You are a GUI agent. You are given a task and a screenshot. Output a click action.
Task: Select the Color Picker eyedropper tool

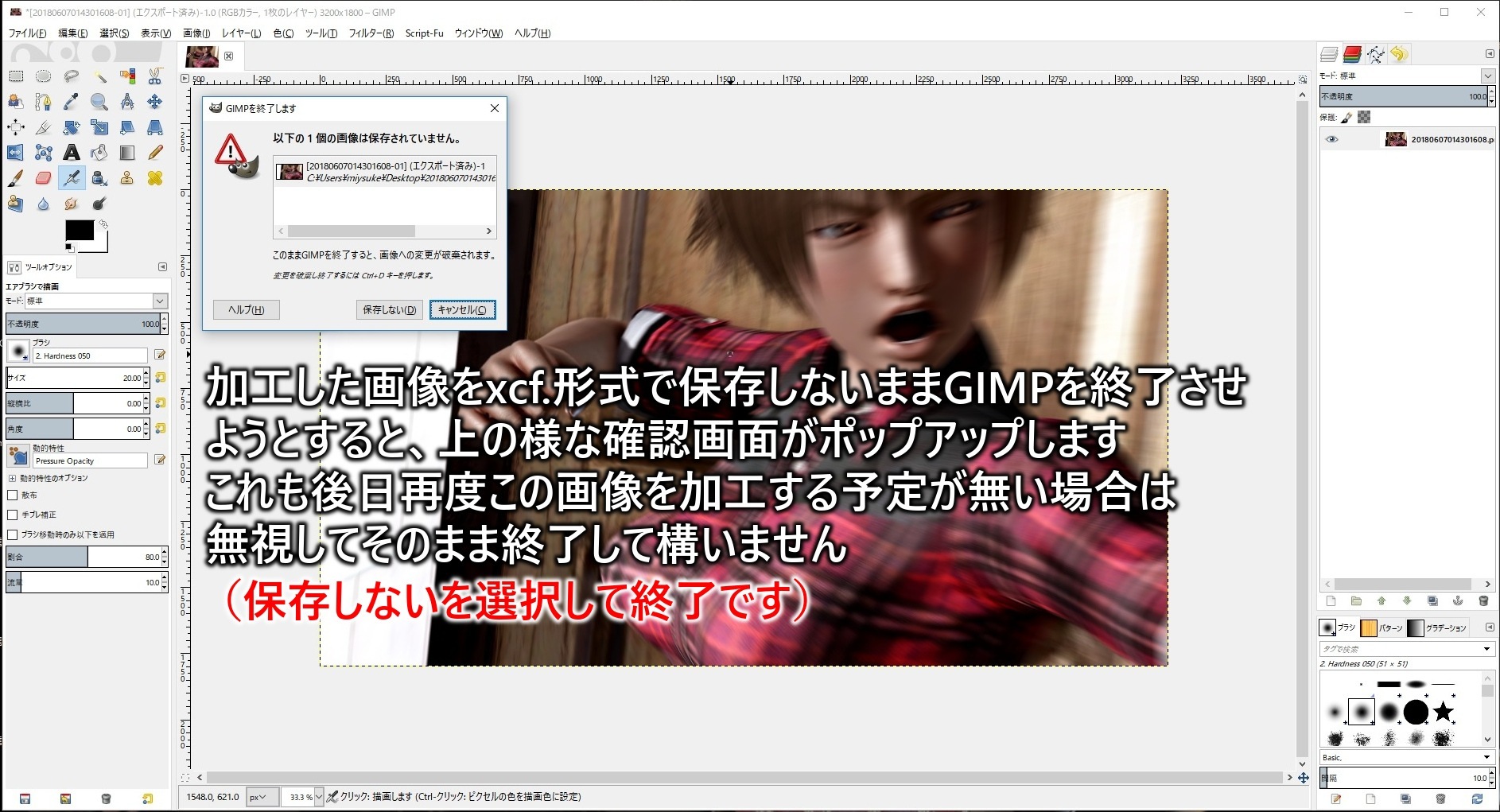72,102
